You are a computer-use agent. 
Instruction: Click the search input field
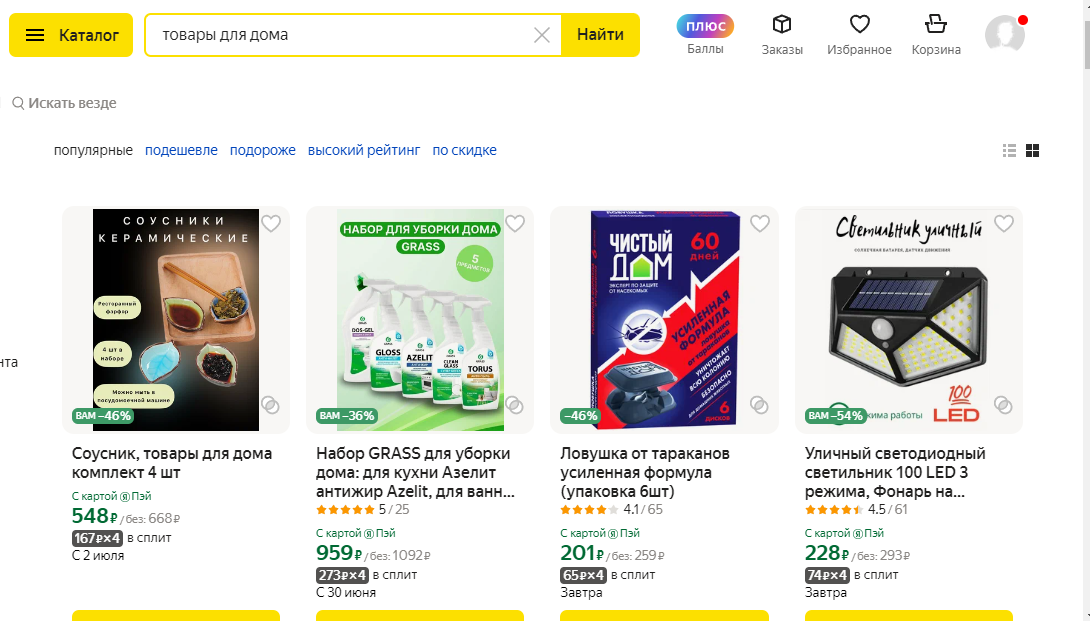point(340,35)
